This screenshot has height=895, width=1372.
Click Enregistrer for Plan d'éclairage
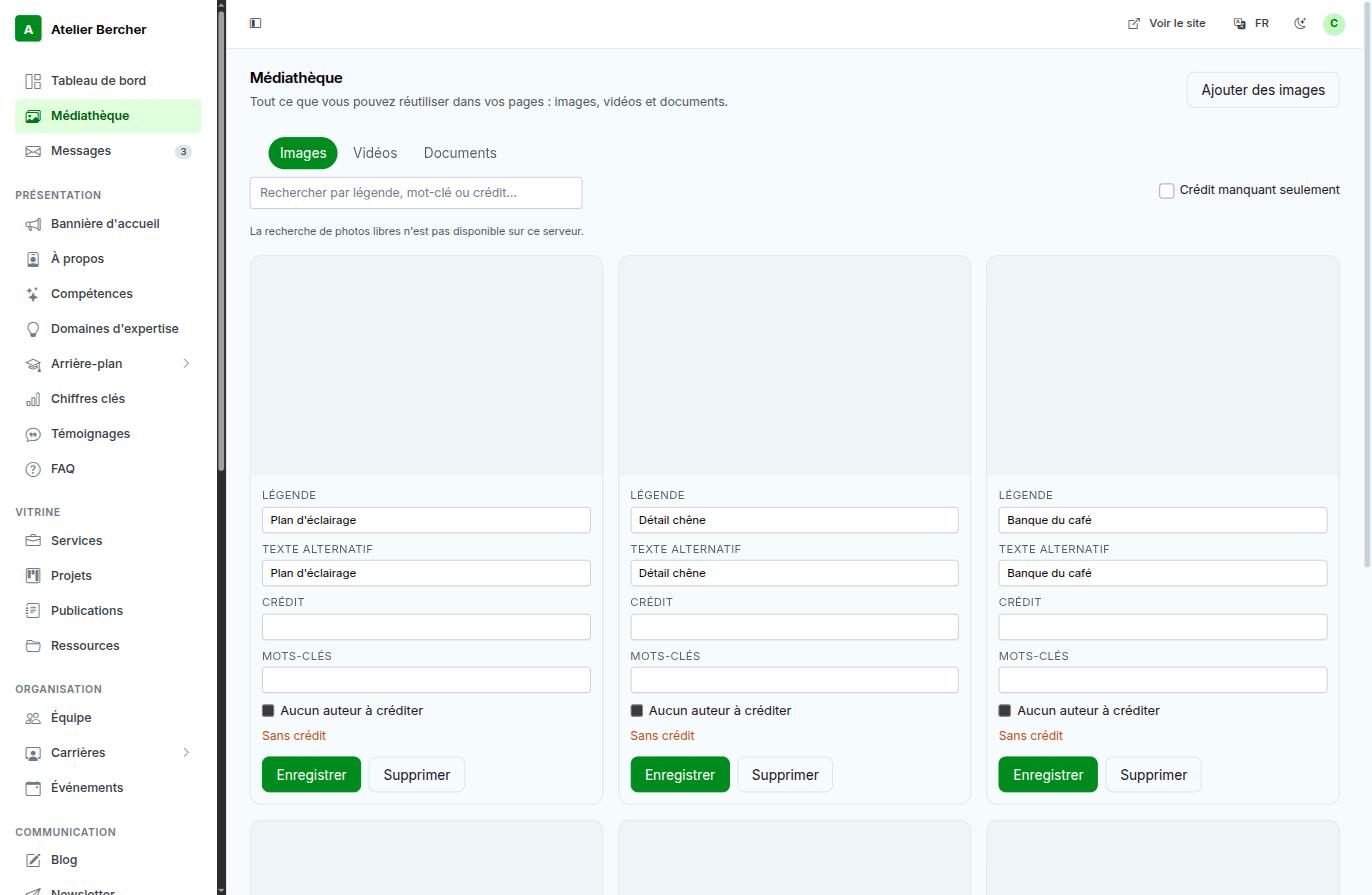pyautogui.click(x=311, y=775)
